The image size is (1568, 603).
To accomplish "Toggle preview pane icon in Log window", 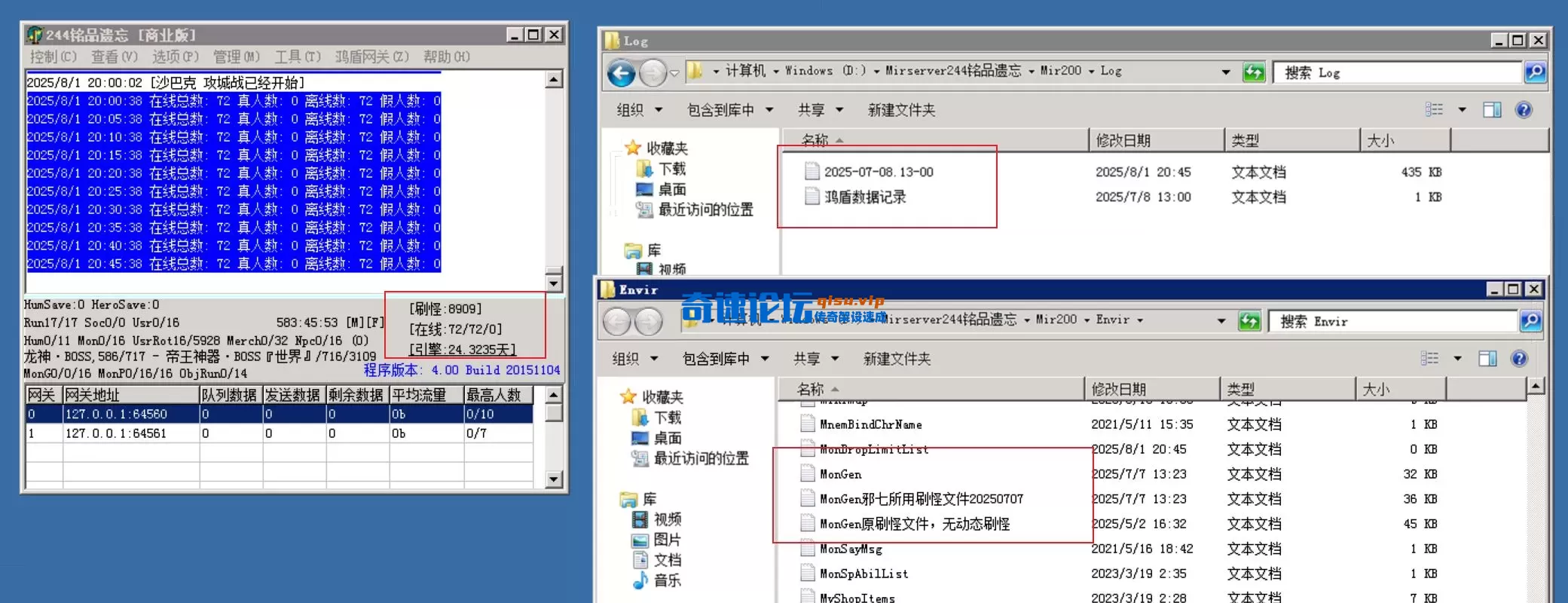I will click(1492, 110).
